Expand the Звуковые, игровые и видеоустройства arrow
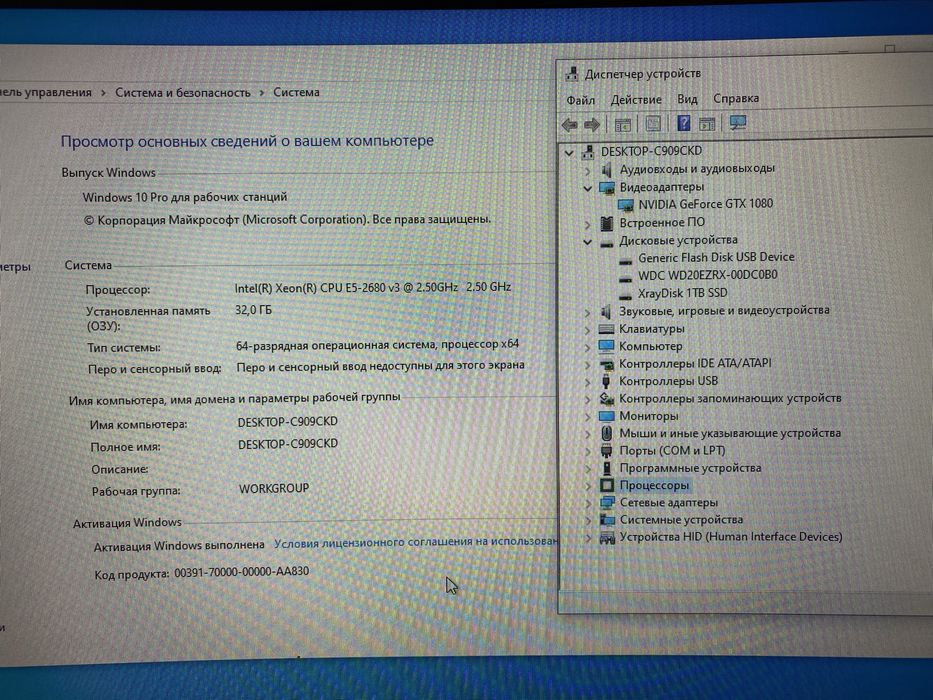This screenshot has width=933, height=700. (x=588, y=312)
